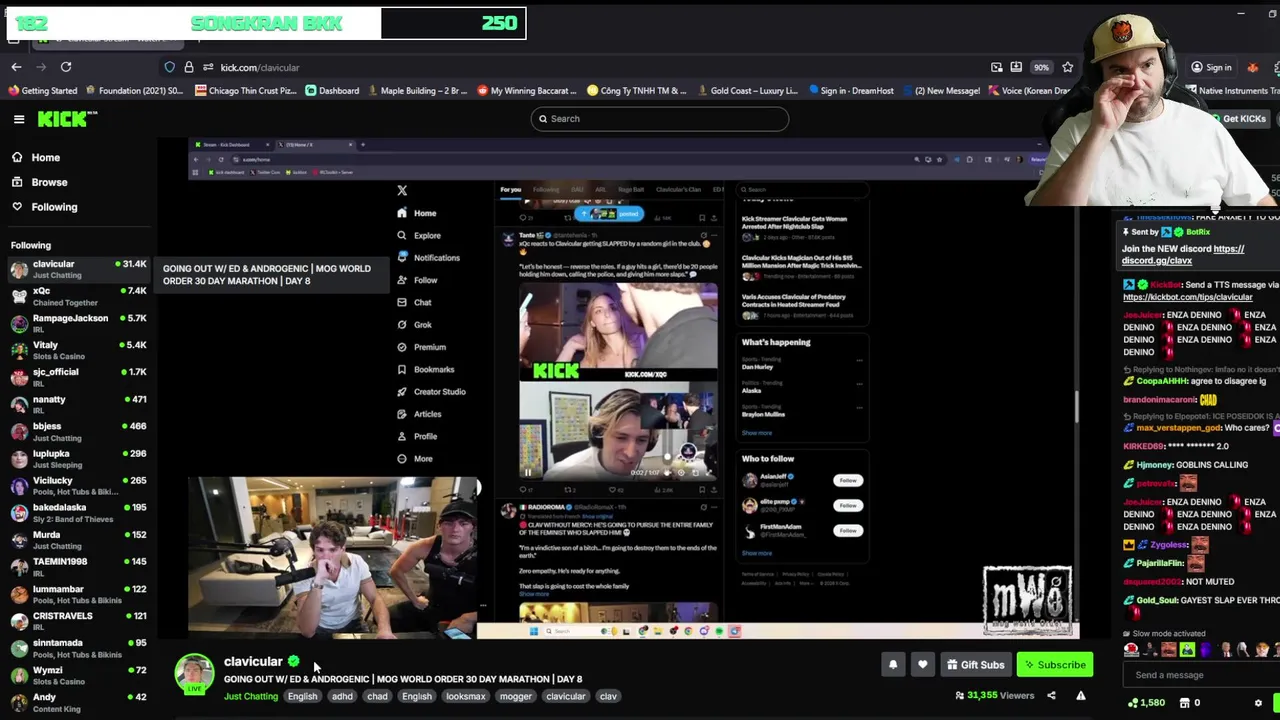Image resolution: width=1280 pixels, height=720 pixels.
Task: Click the green Subscribe button
Action: (1055, 665)
